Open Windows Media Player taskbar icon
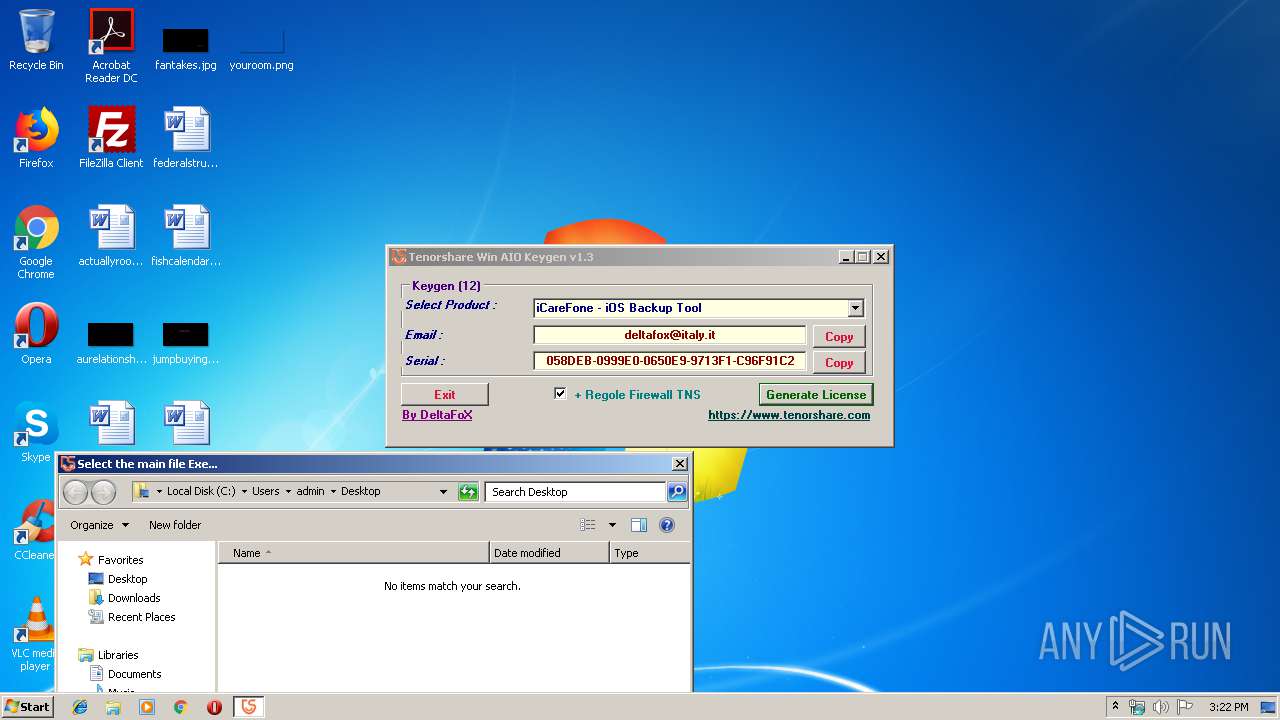 point(147,707)
